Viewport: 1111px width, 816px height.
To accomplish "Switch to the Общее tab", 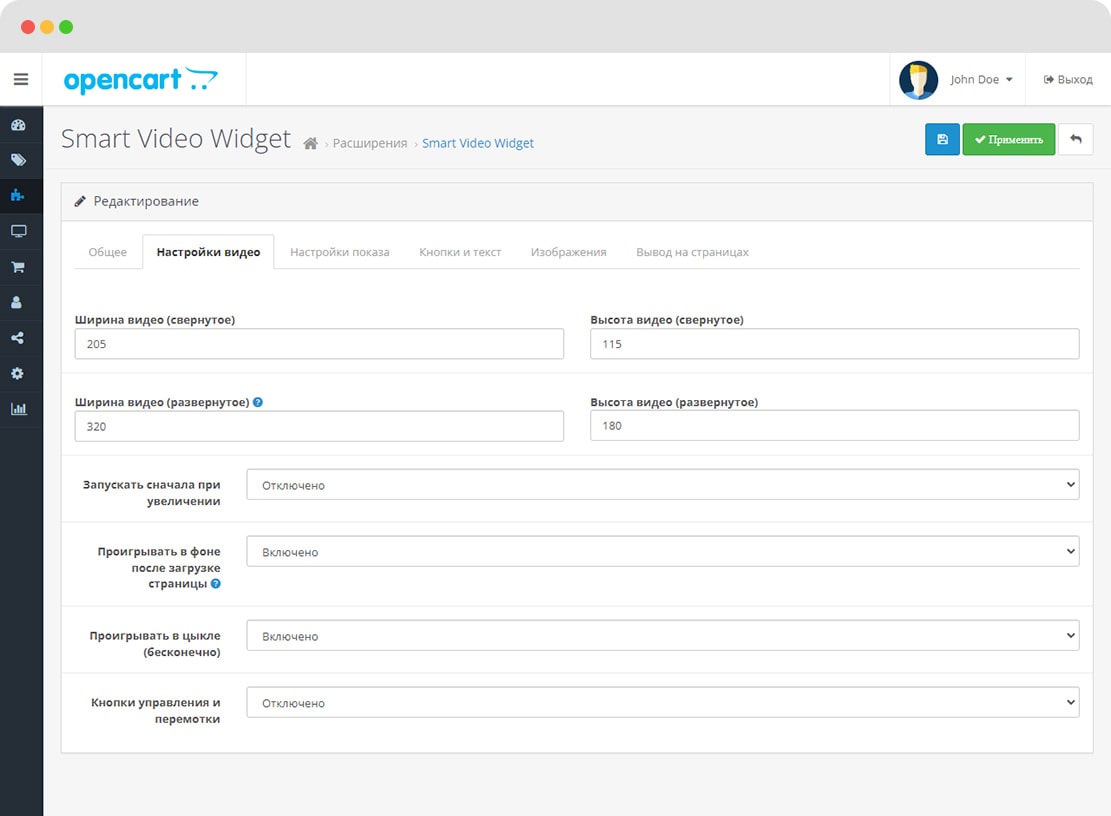I will click(108, 252).
